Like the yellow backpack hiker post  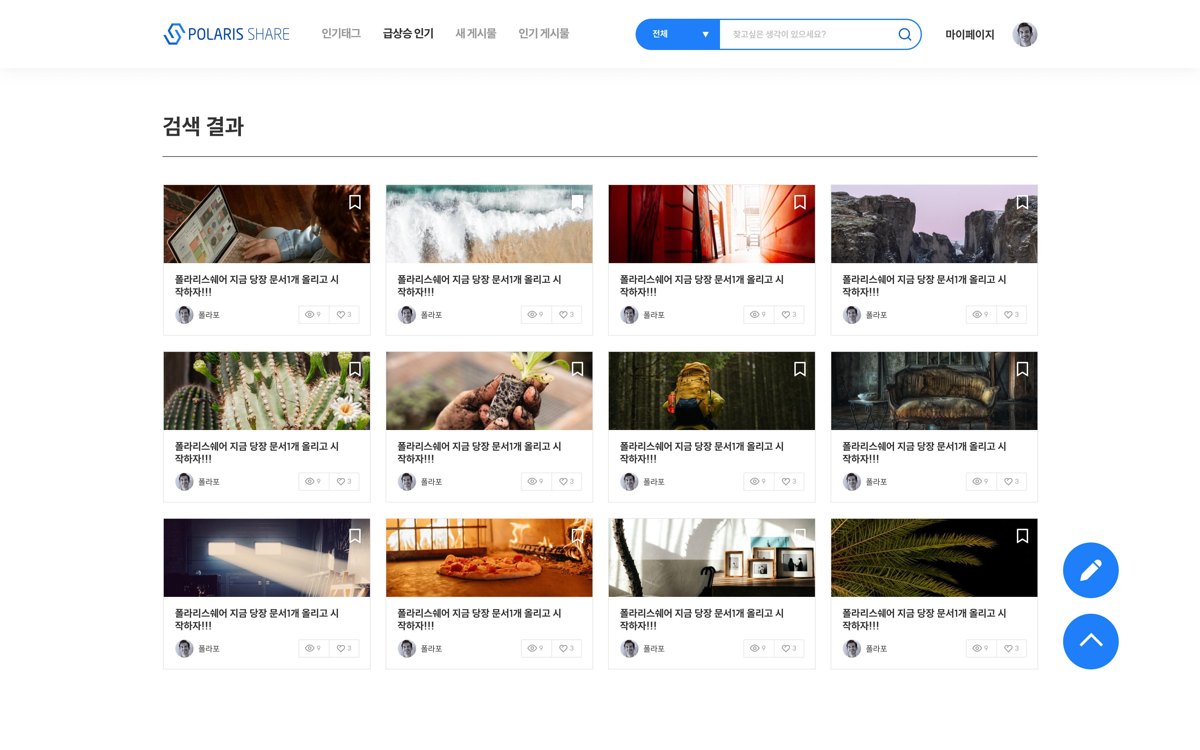(789, 482)
